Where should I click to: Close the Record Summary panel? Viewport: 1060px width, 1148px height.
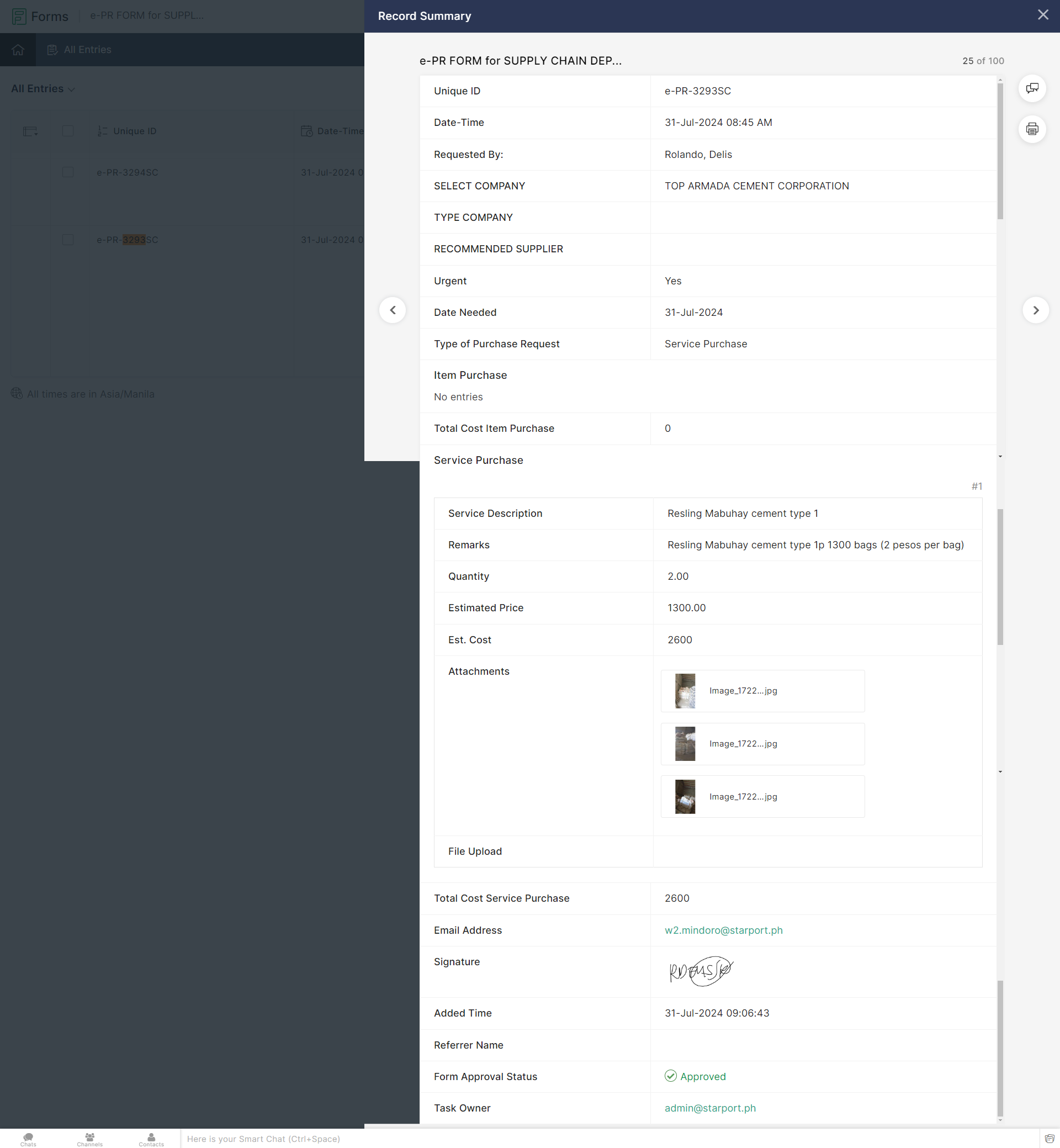pyautogui.click(x=1042, y=15)
